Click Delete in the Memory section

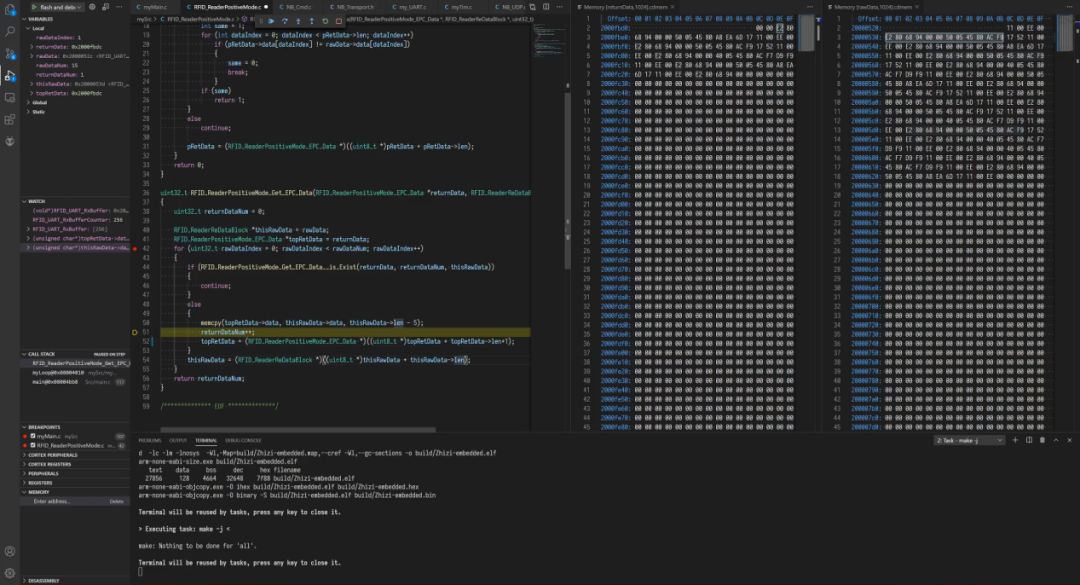[117, 501]
